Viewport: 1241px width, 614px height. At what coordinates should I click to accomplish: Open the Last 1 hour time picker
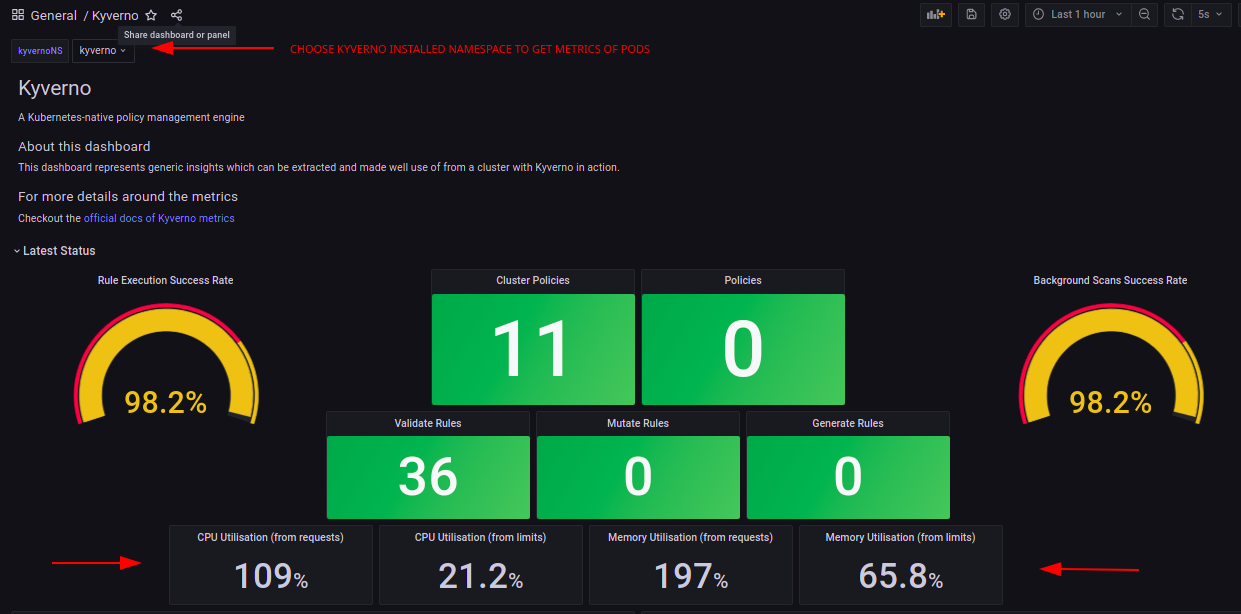point(1078,14)
